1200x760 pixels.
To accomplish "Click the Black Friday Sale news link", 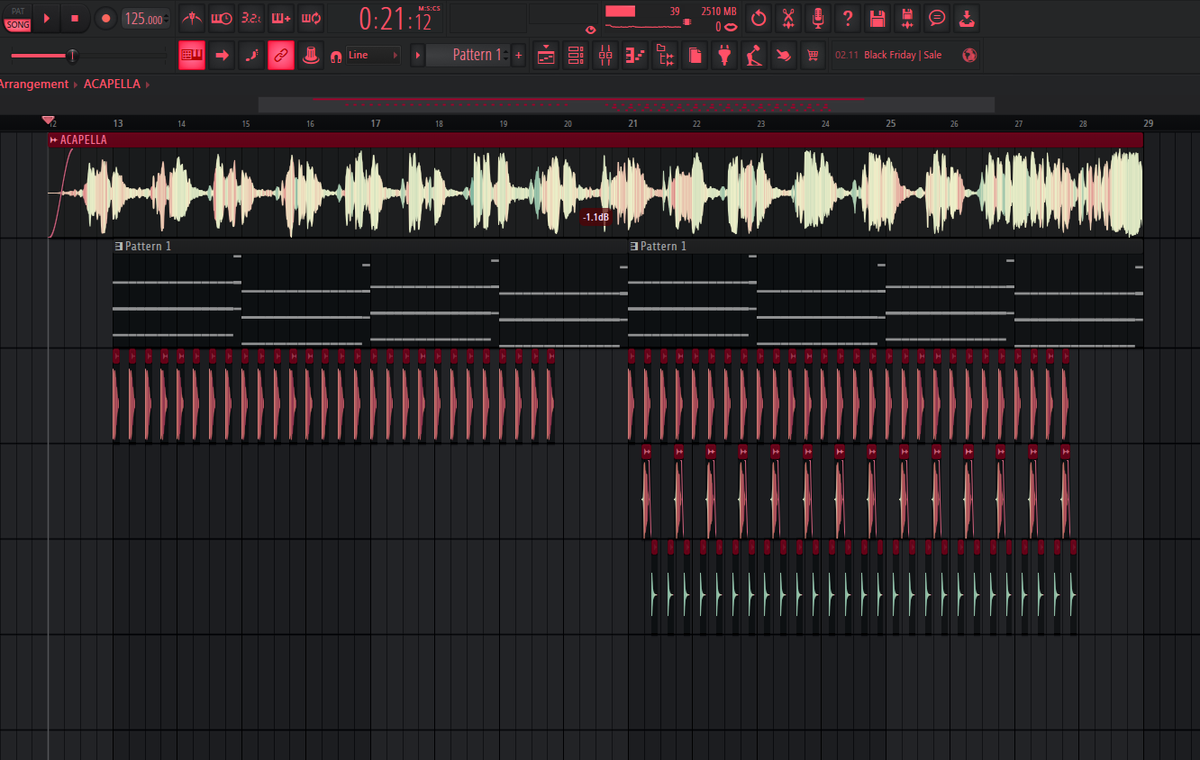I will click(x=901, y=56).
